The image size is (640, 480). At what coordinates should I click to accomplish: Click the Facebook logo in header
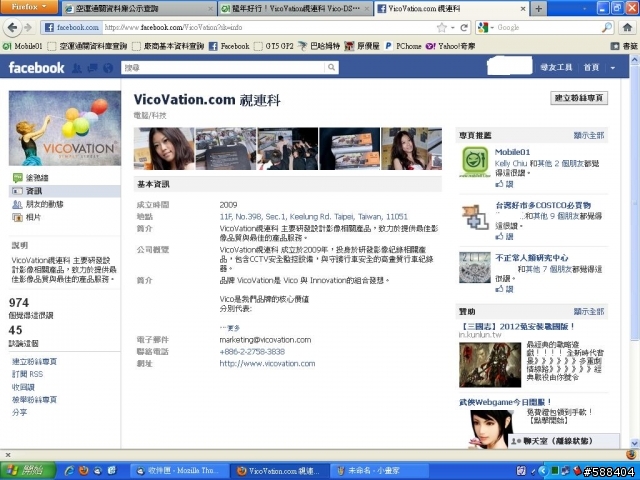tap(36, 68)
